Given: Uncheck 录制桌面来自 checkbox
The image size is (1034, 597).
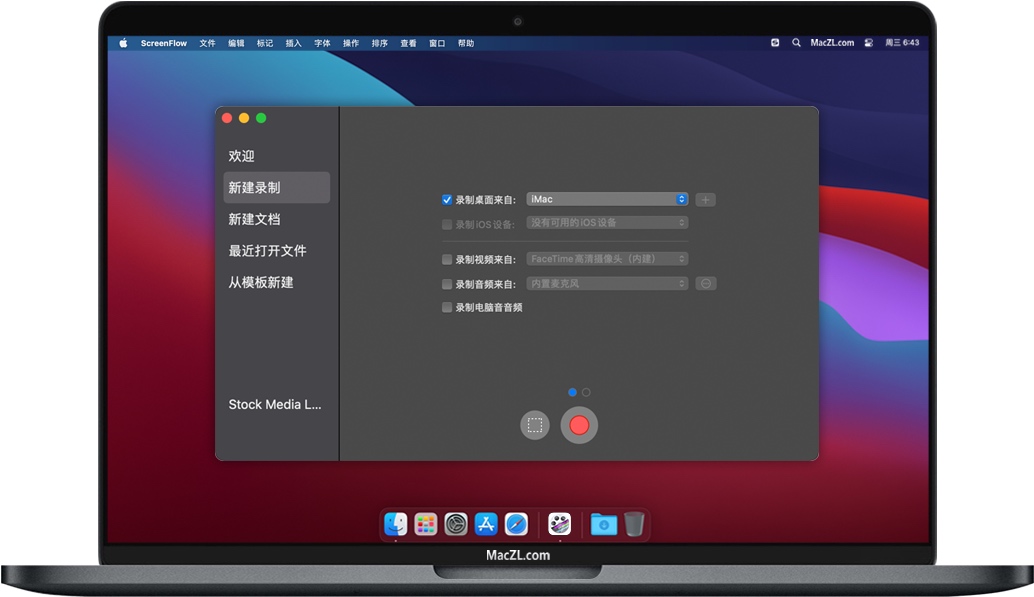Looking at the screenshot, I should (x=447, y=200).
